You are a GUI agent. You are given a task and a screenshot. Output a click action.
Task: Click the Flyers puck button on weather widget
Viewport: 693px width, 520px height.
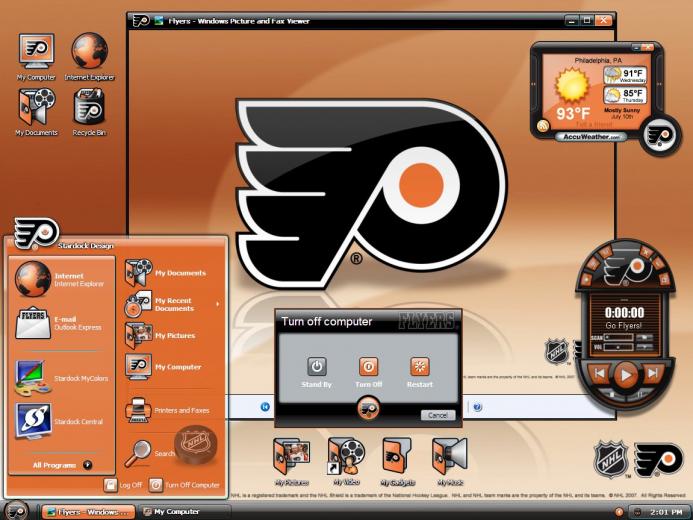tap(660, 135)
